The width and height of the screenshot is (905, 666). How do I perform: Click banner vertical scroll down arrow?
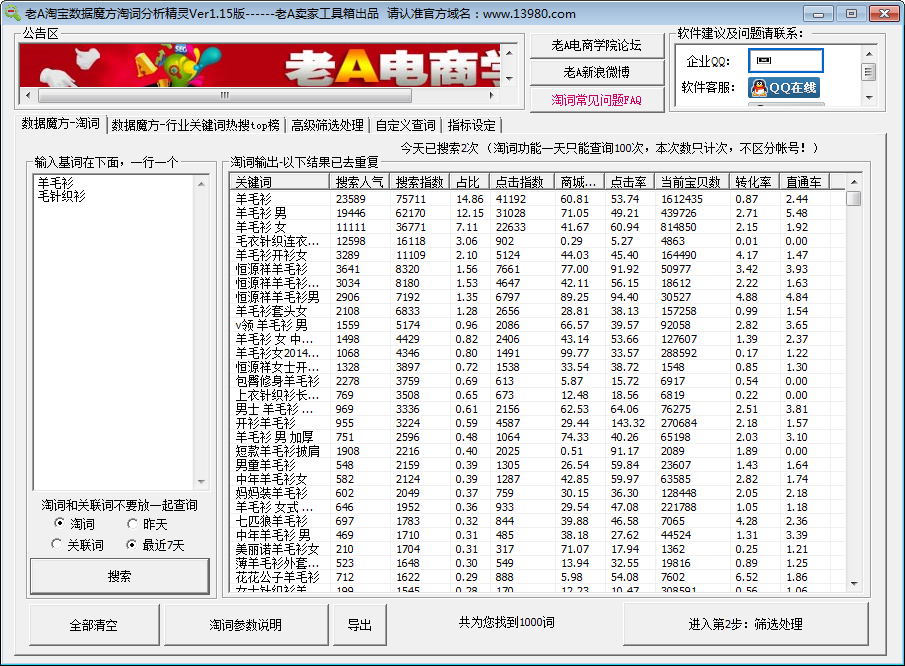(509, 78)
